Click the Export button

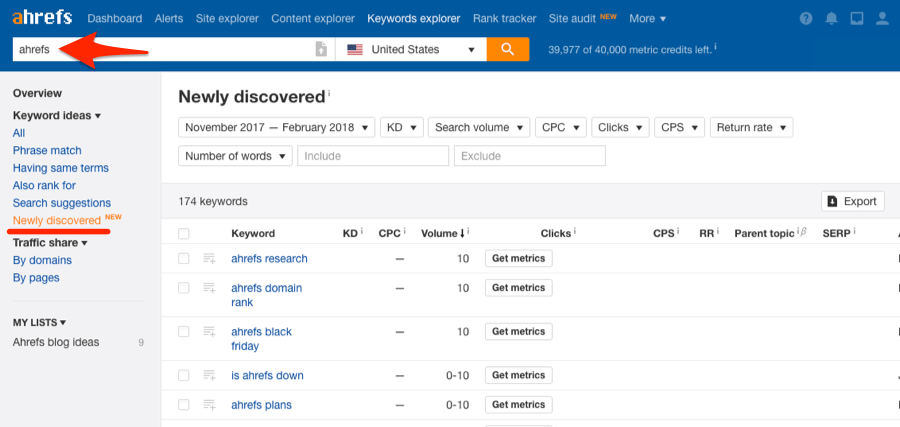853,201
